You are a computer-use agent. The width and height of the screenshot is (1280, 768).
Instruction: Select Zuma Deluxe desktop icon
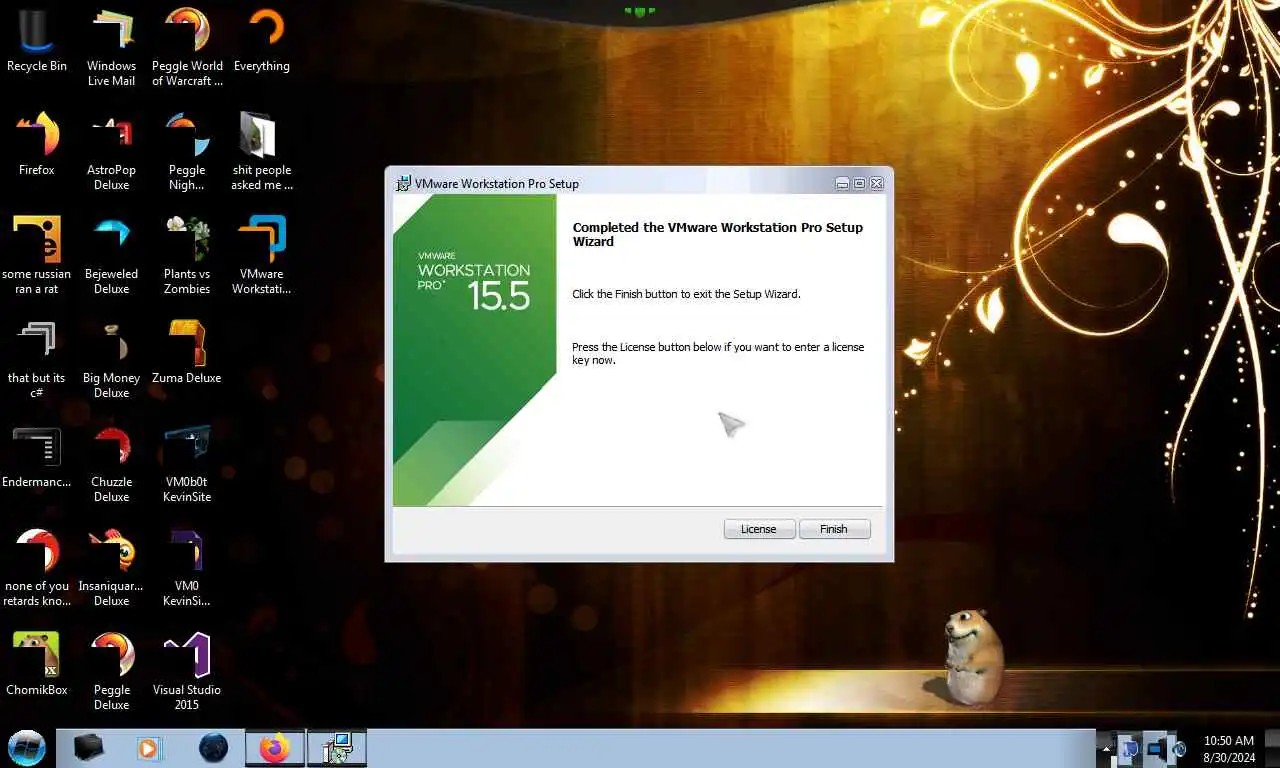pyautogui.click(x=187, y=353)
